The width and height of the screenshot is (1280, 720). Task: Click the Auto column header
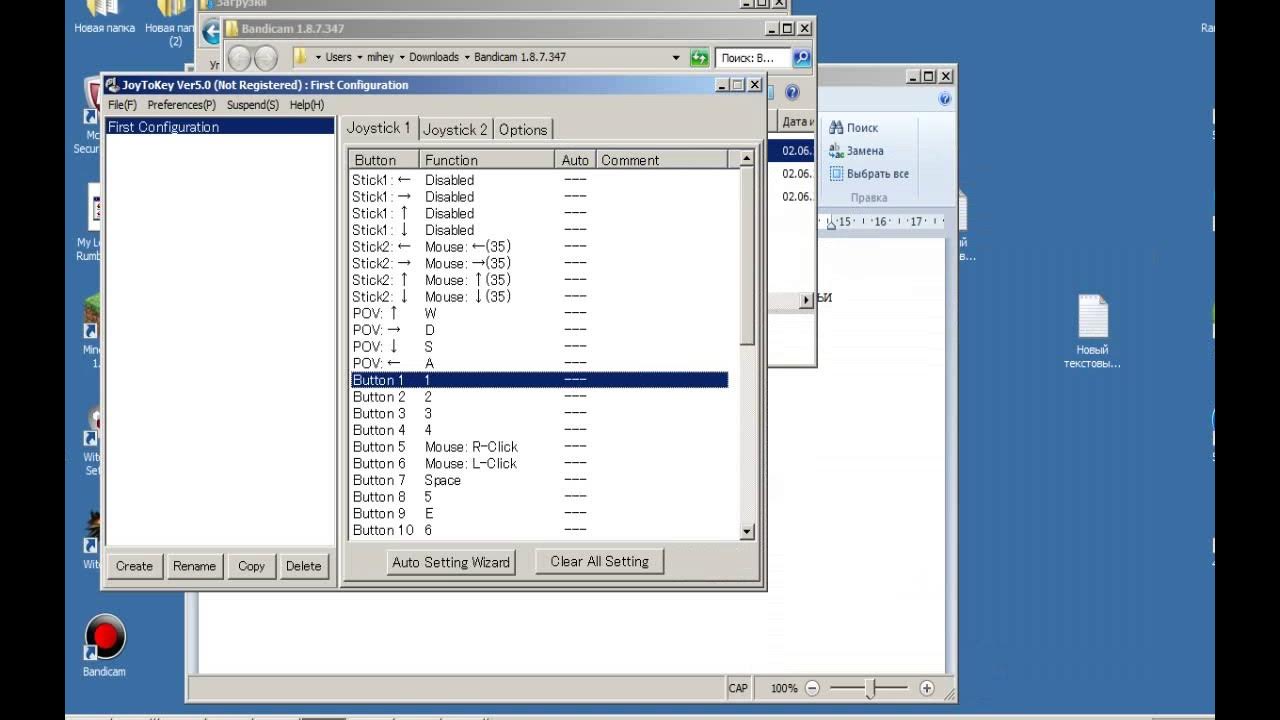pyautogui.click(x=576, y=160)
